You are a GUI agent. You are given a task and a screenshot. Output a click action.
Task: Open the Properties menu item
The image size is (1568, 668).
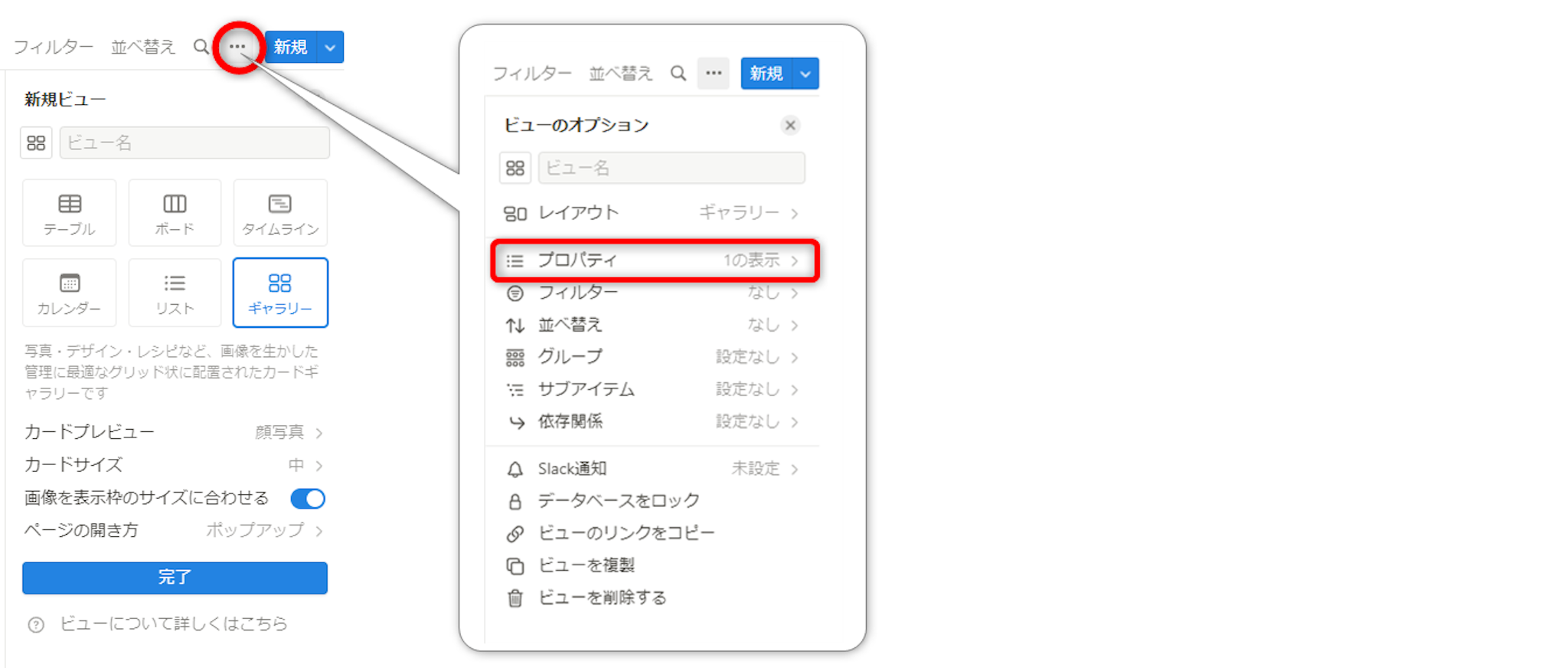pos(654,260)
